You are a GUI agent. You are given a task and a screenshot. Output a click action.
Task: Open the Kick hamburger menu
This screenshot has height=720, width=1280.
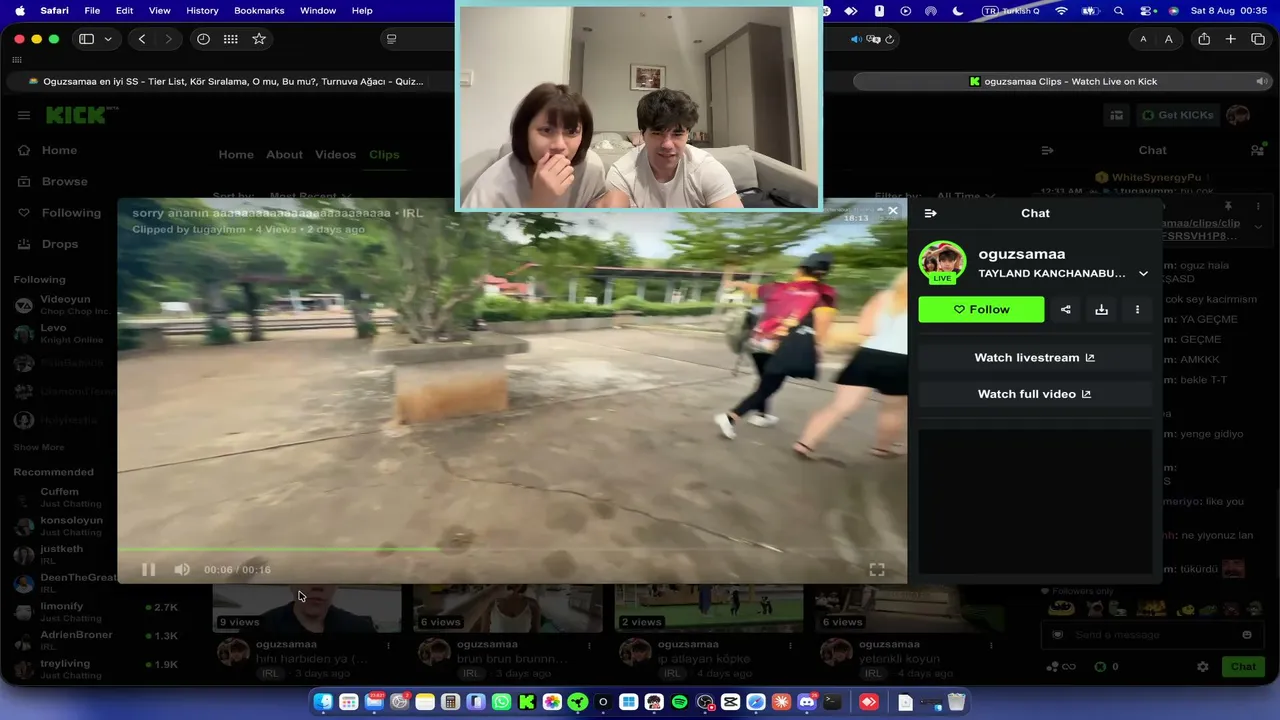coord(24,115)
